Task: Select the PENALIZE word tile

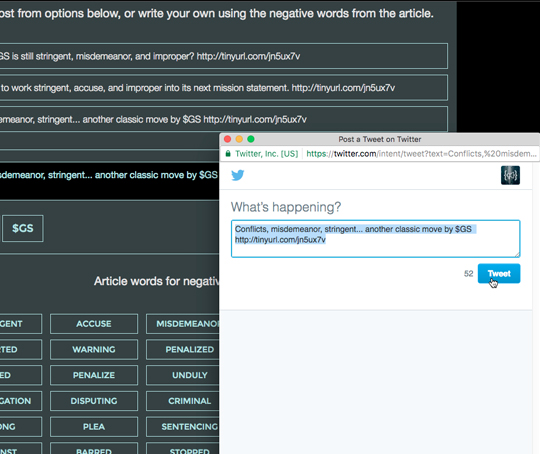Action: coord(94,375)
